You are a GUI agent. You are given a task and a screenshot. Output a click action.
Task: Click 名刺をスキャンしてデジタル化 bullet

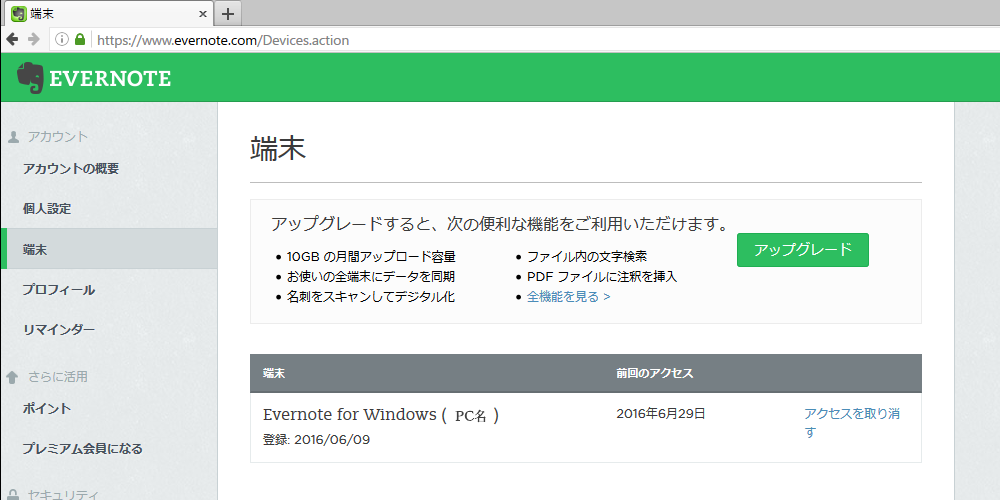[x=371, y=297]
